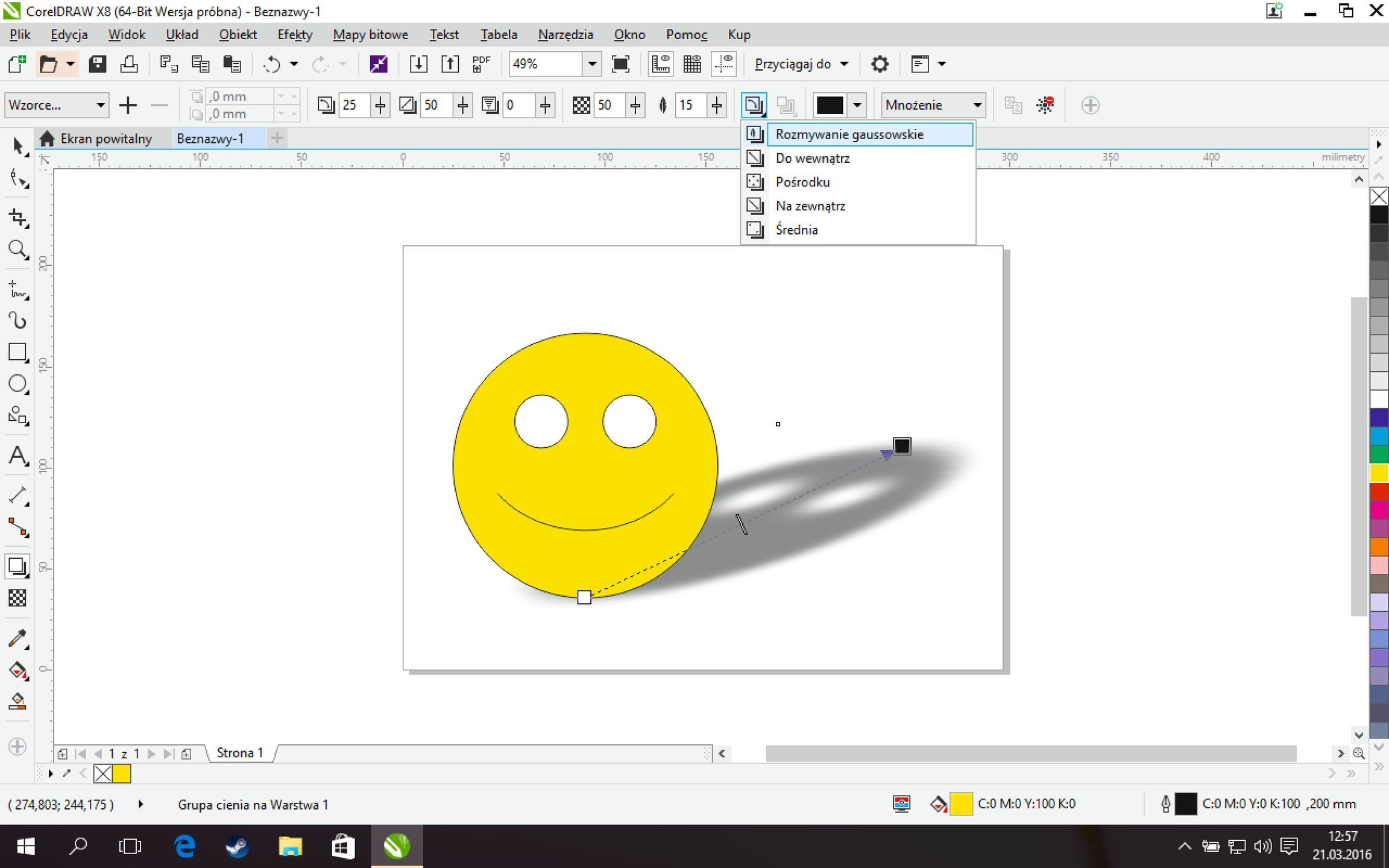Open the Options gear icon
Screen dimensions: 1389x868
coord(880,64)
